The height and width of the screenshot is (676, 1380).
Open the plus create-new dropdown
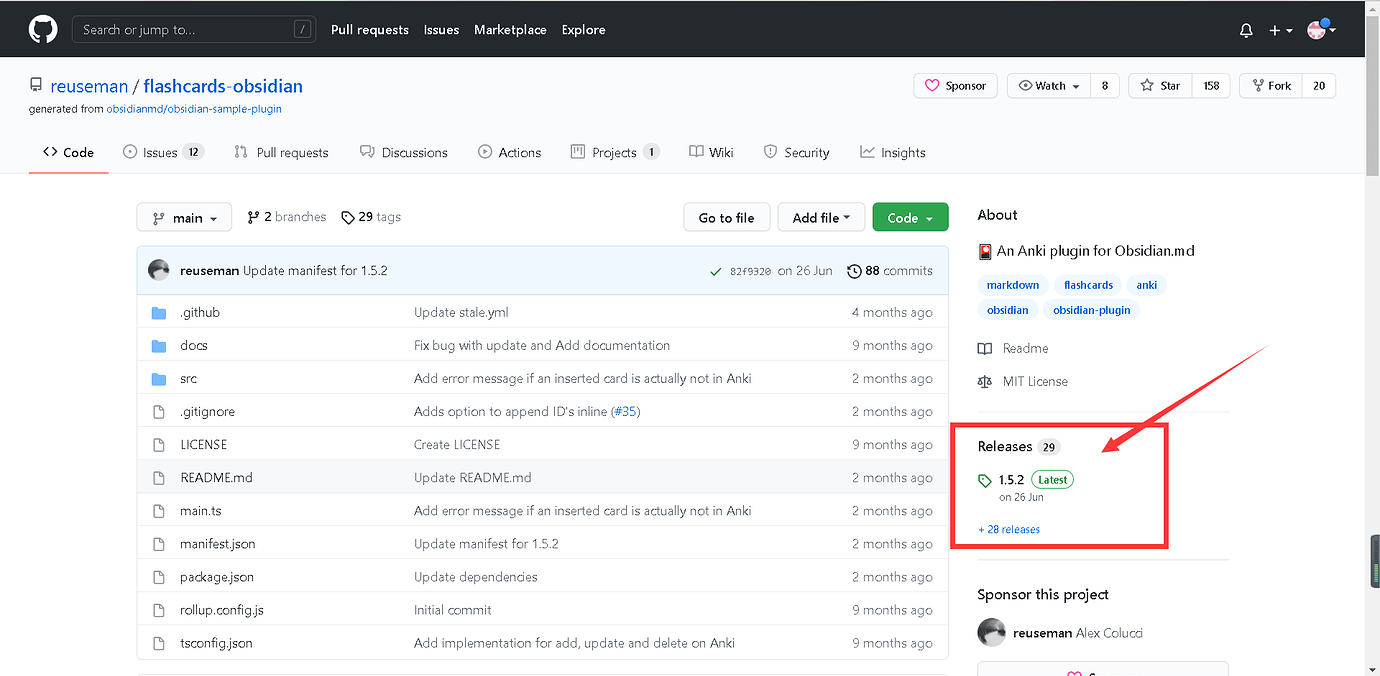tap(1280, 31)
